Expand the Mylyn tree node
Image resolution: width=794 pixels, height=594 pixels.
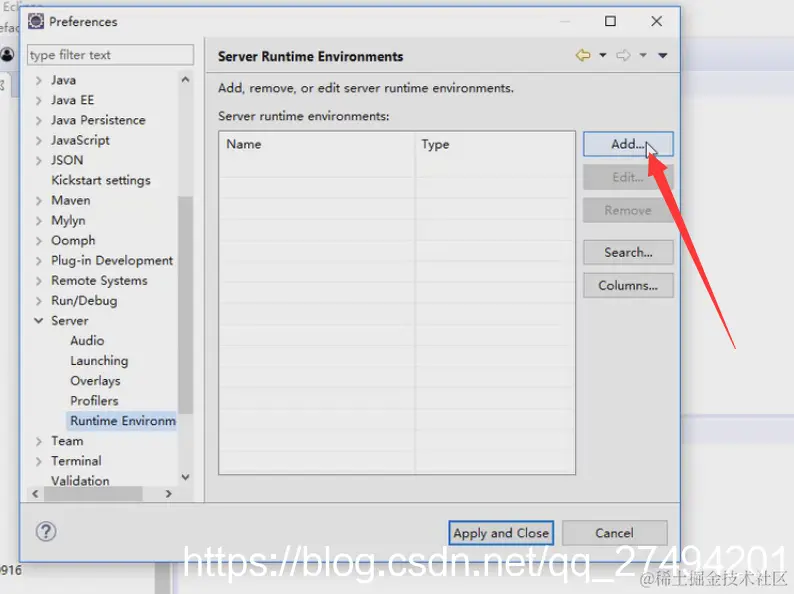[38, 221]
